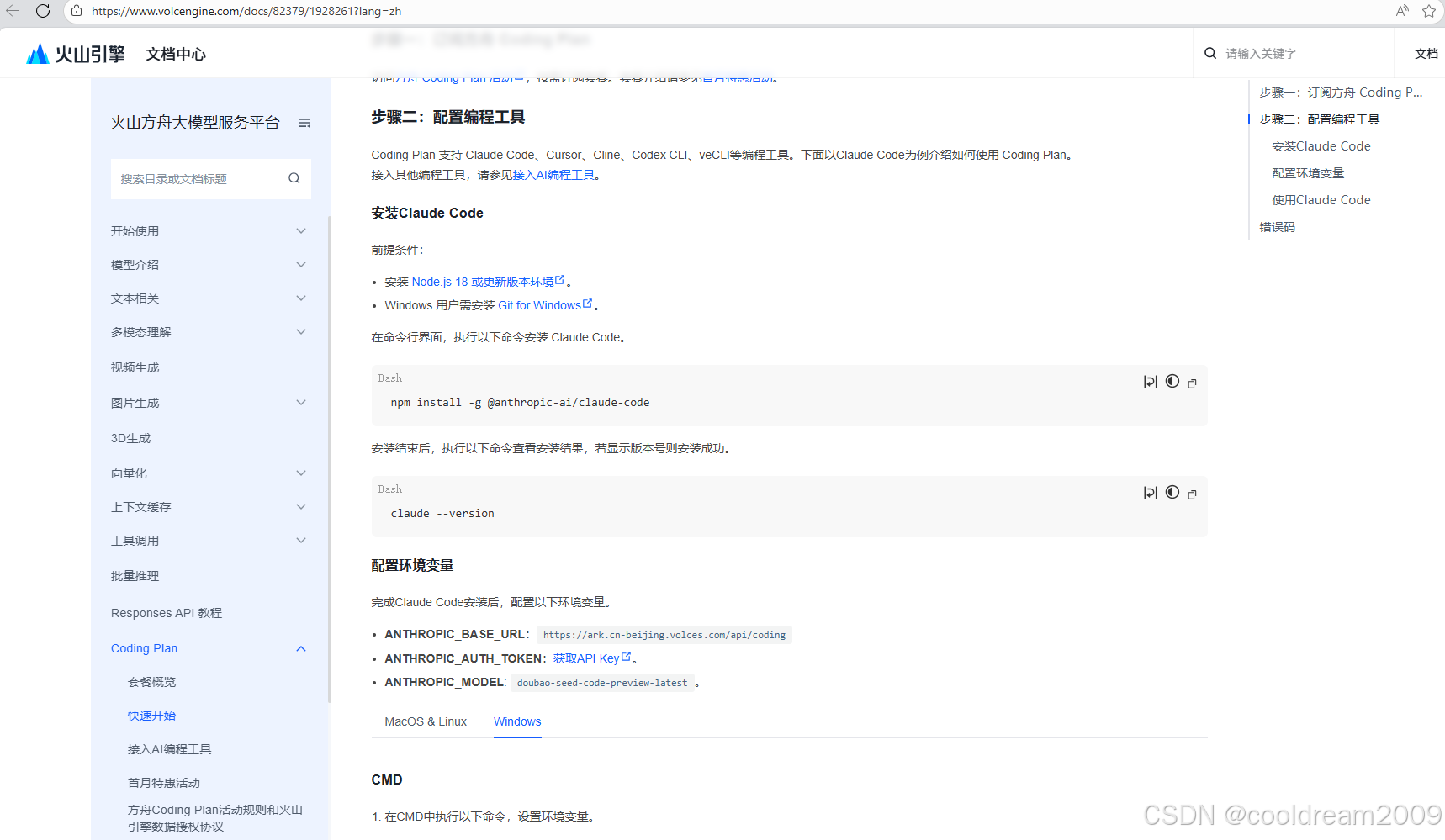The height and width of the screenshot is (840, 1445).
Task: Open the Git for Windows download link
Action: pyautogui.click(x=540, y=304)
